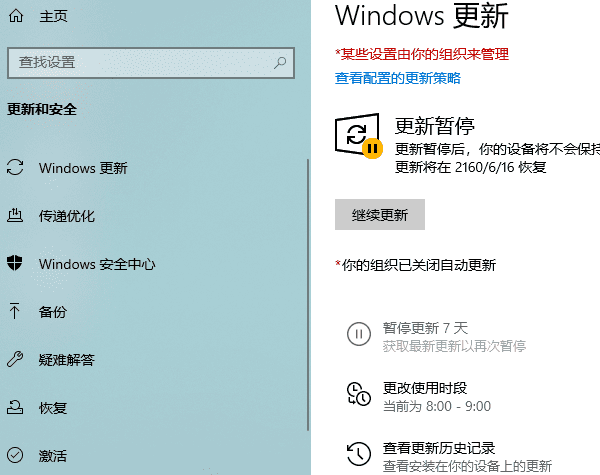Open 备份 sidebar item

point(53,312)
